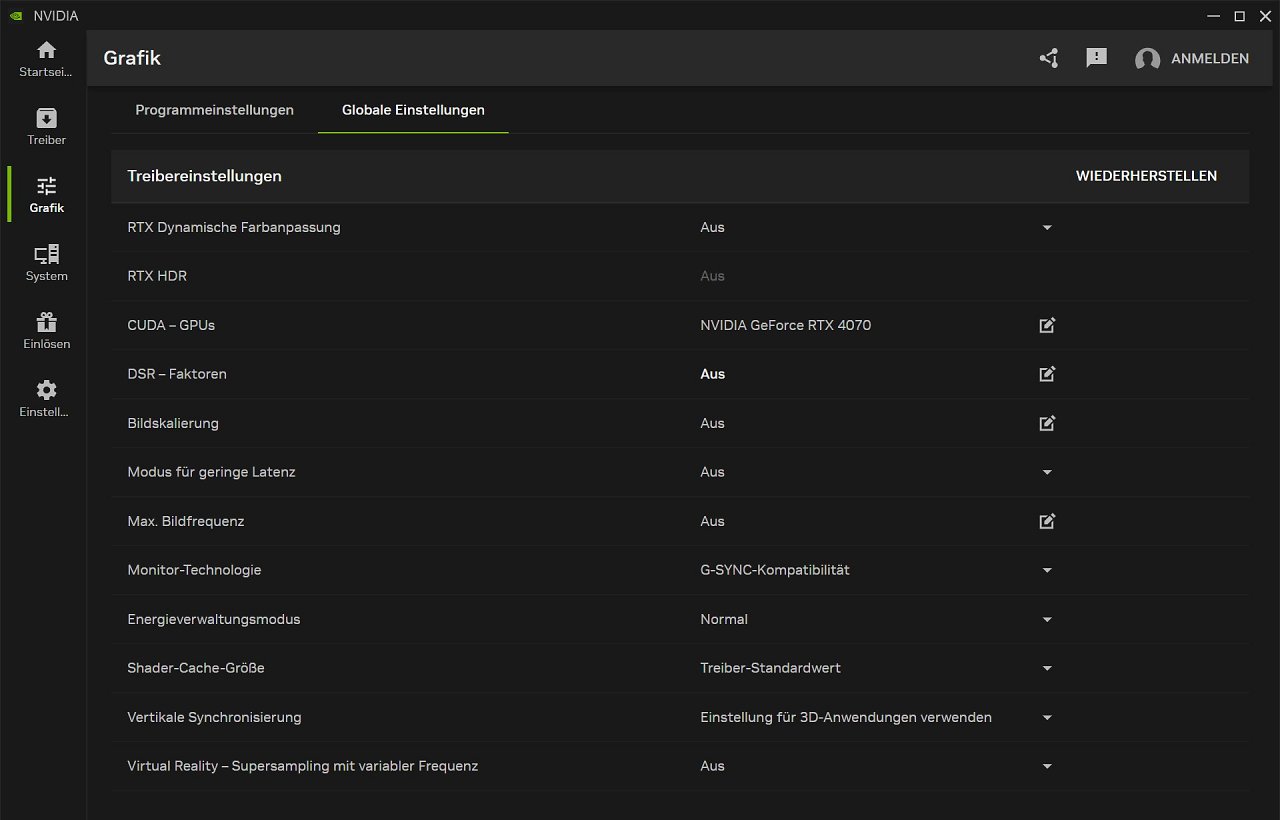Open the System icon in sidebar

(x=46, y=254)
